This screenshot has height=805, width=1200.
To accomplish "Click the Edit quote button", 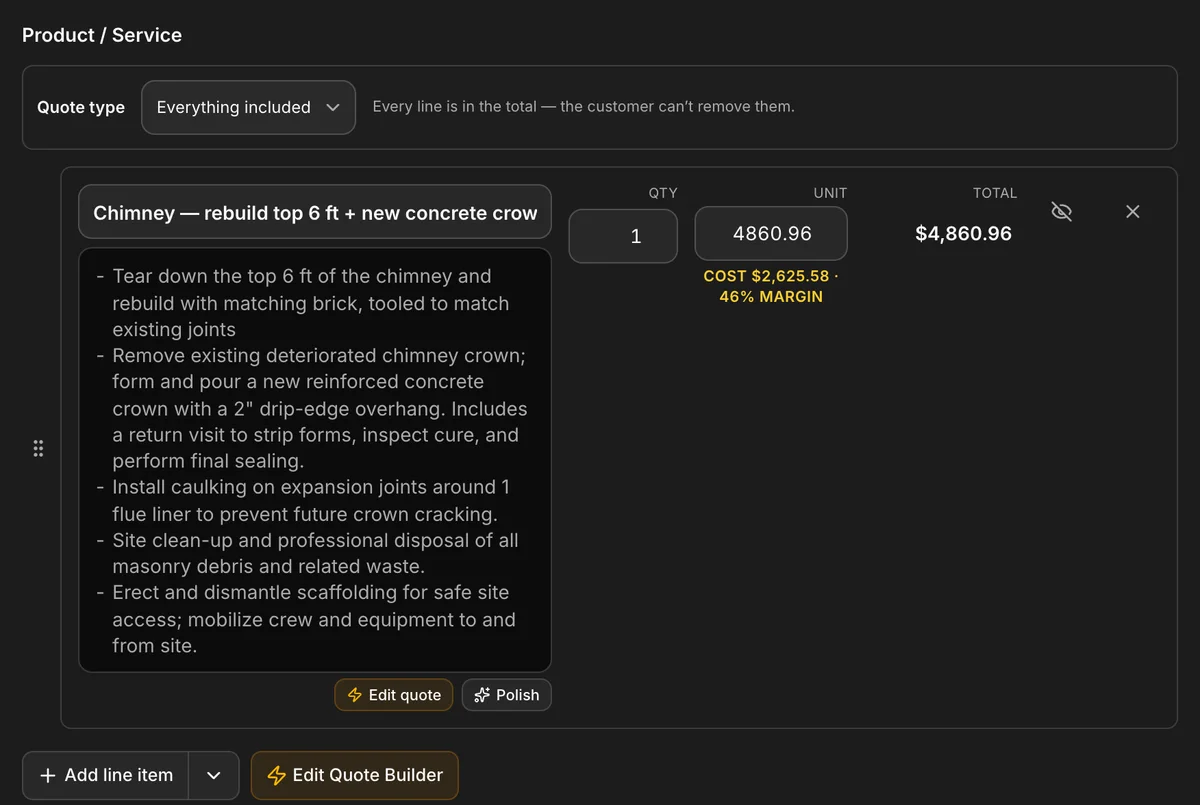I will click(x=394, y=695).
